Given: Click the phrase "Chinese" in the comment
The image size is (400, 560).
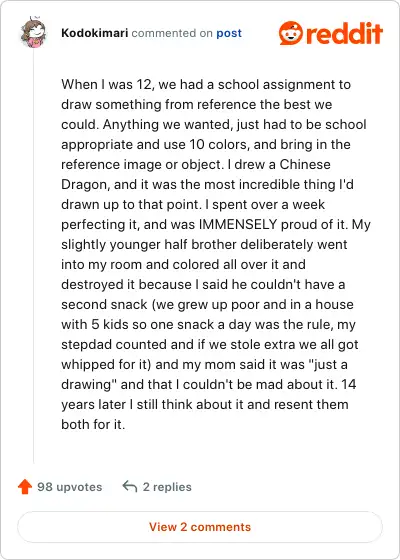Looking at the screenshot, I should pyautogui.click(x=305, y=164).
